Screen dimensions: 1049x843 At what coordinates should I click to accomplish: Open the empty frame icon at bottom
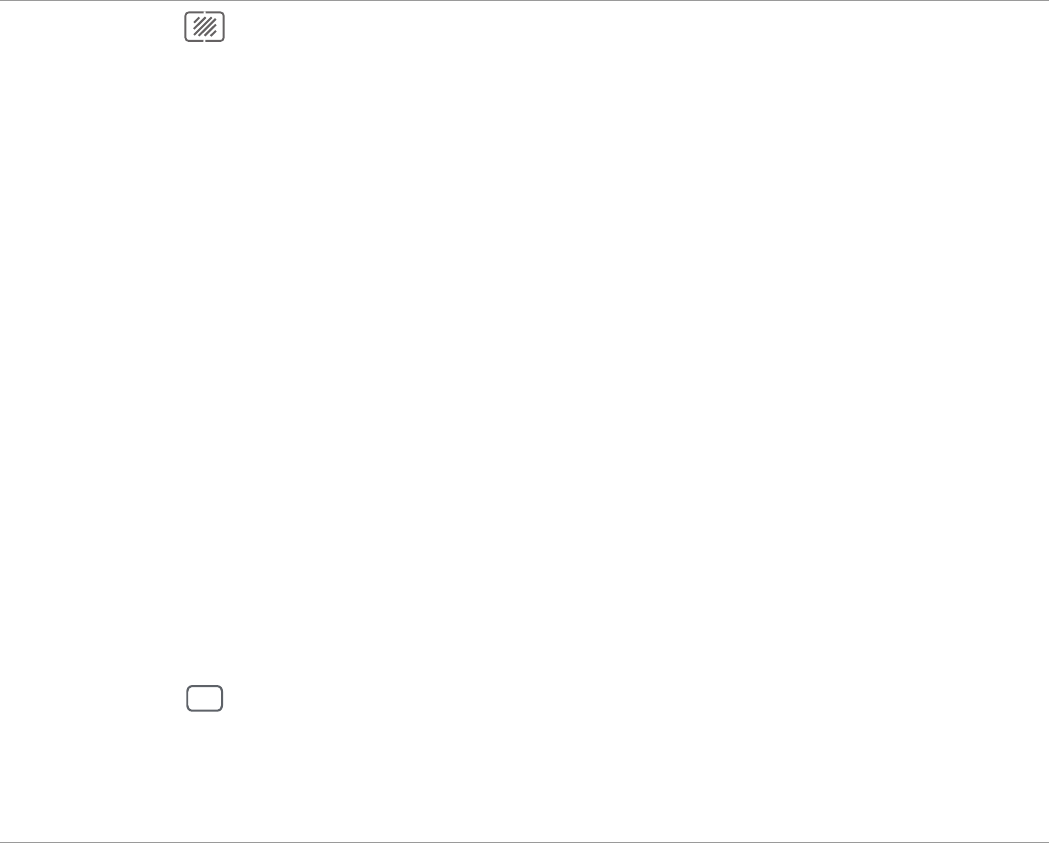tap(205, 698)
